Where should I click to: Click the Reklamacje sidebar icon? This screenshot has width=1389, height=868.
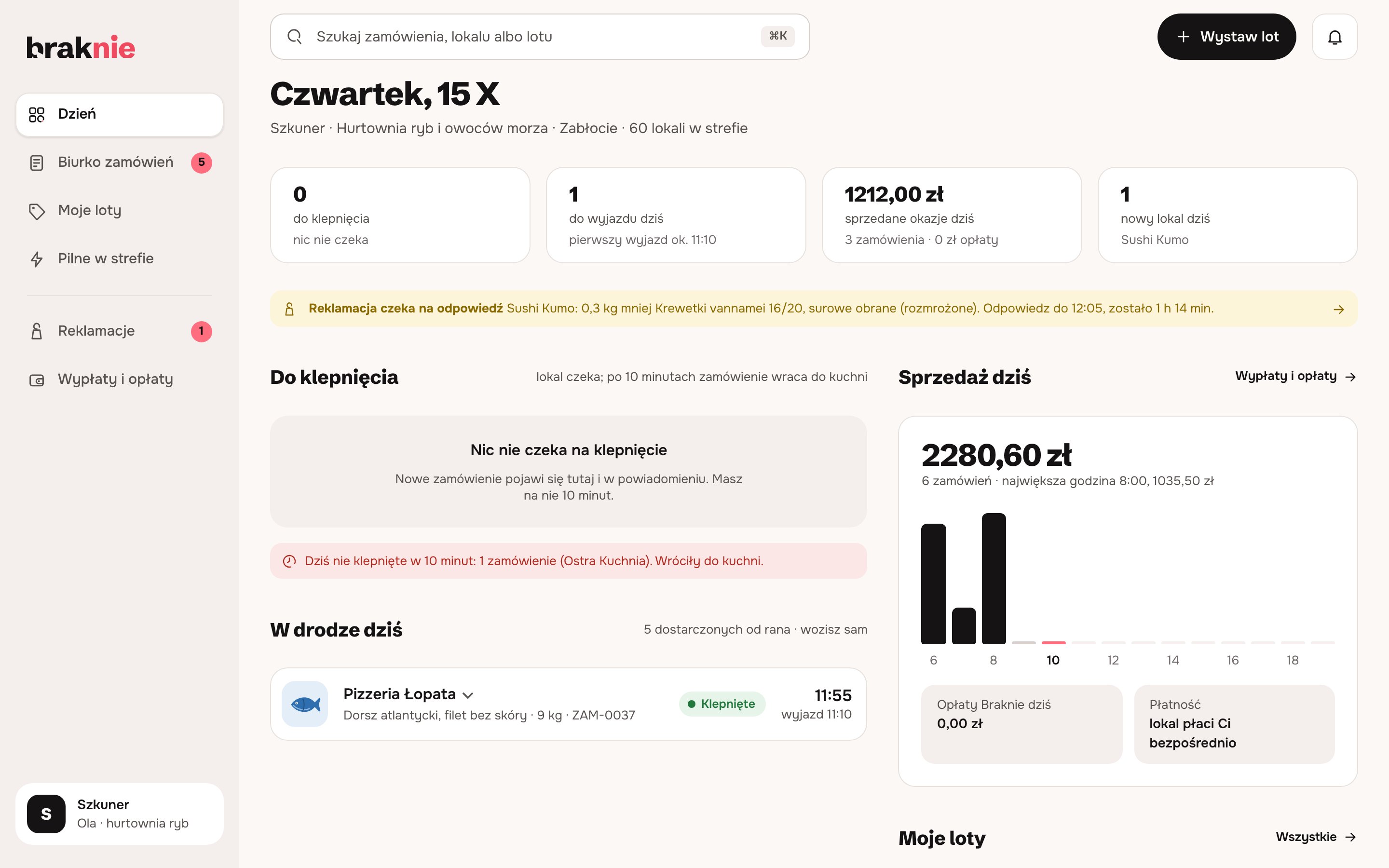click(x=37, y=331)
